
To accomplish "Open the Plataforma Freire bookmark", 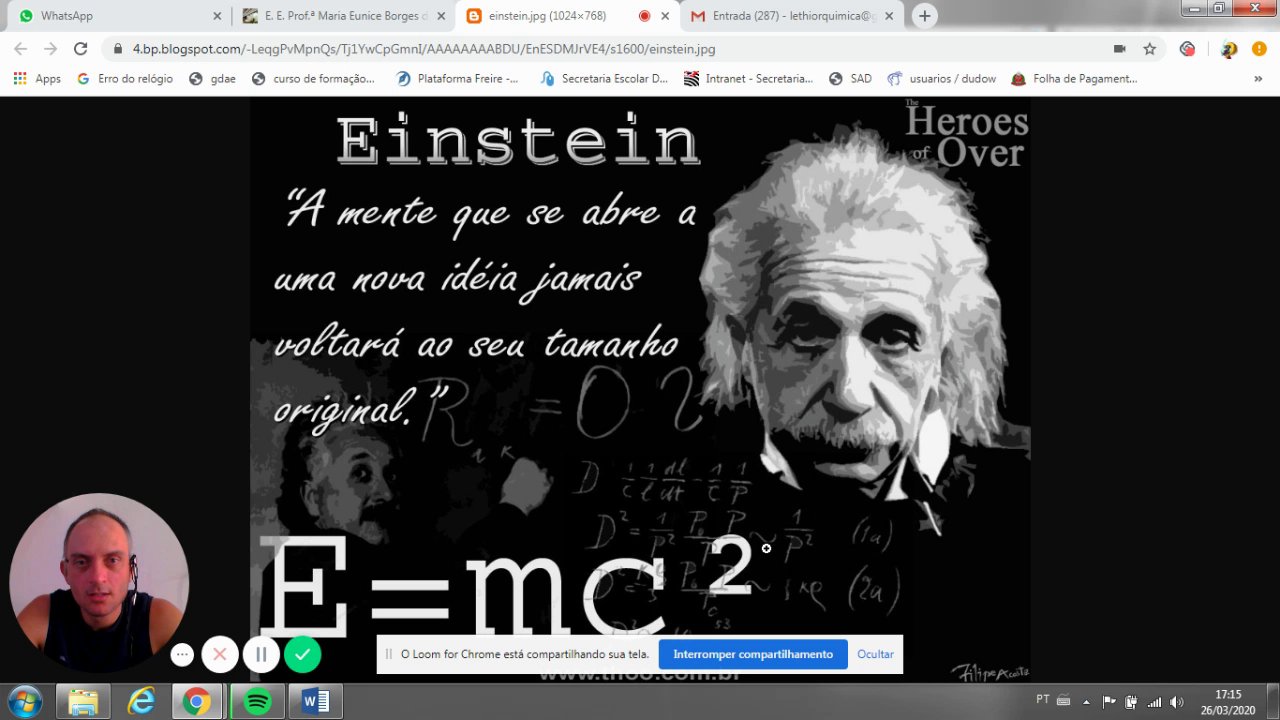I will 458,78.
